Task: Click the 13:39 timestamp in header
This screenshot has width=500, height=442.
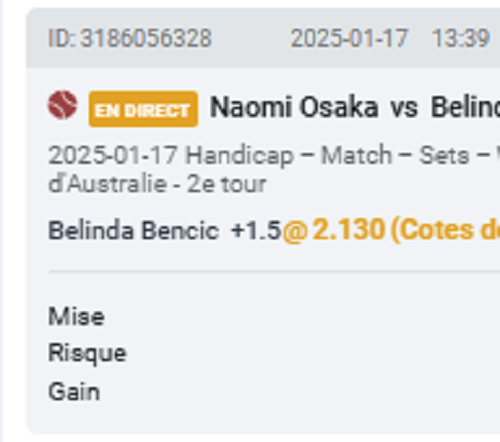Action: tap(460, 38)
